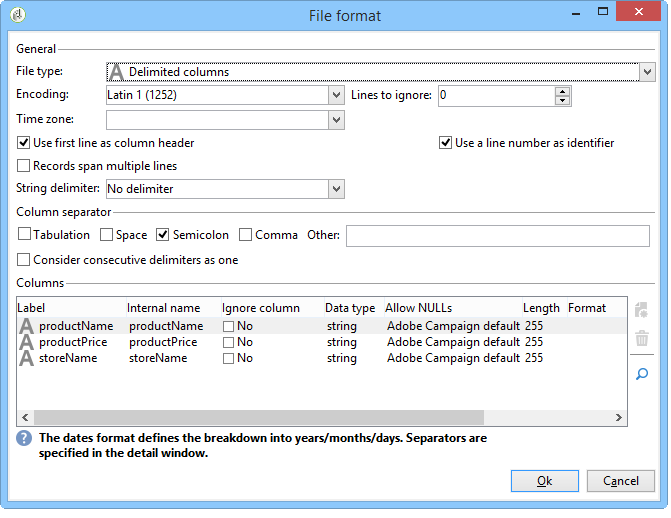The height and width of the screenshot is (518, 671).
Task: Enable Records span multiple lines
Action: click(24, 166)
